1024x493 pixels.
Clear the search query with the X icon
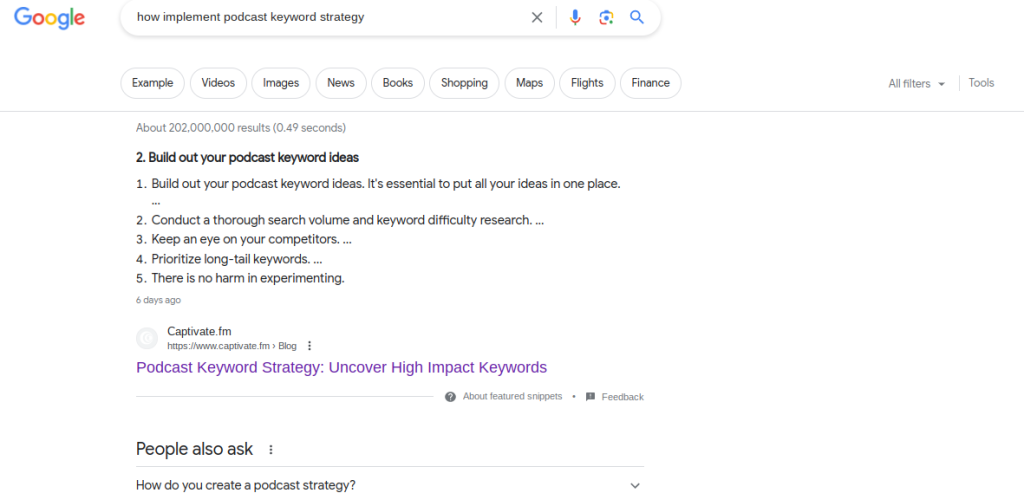537,18
